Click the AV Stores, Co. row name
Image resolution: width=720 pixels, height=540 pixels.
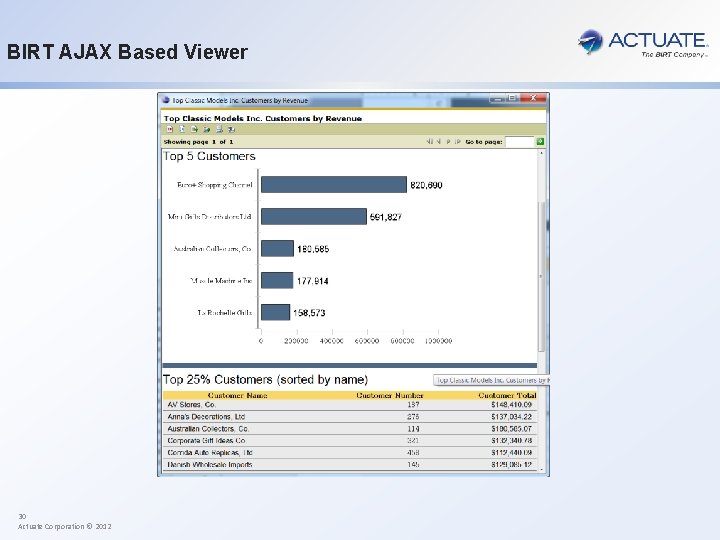click(x=191, y=405)
